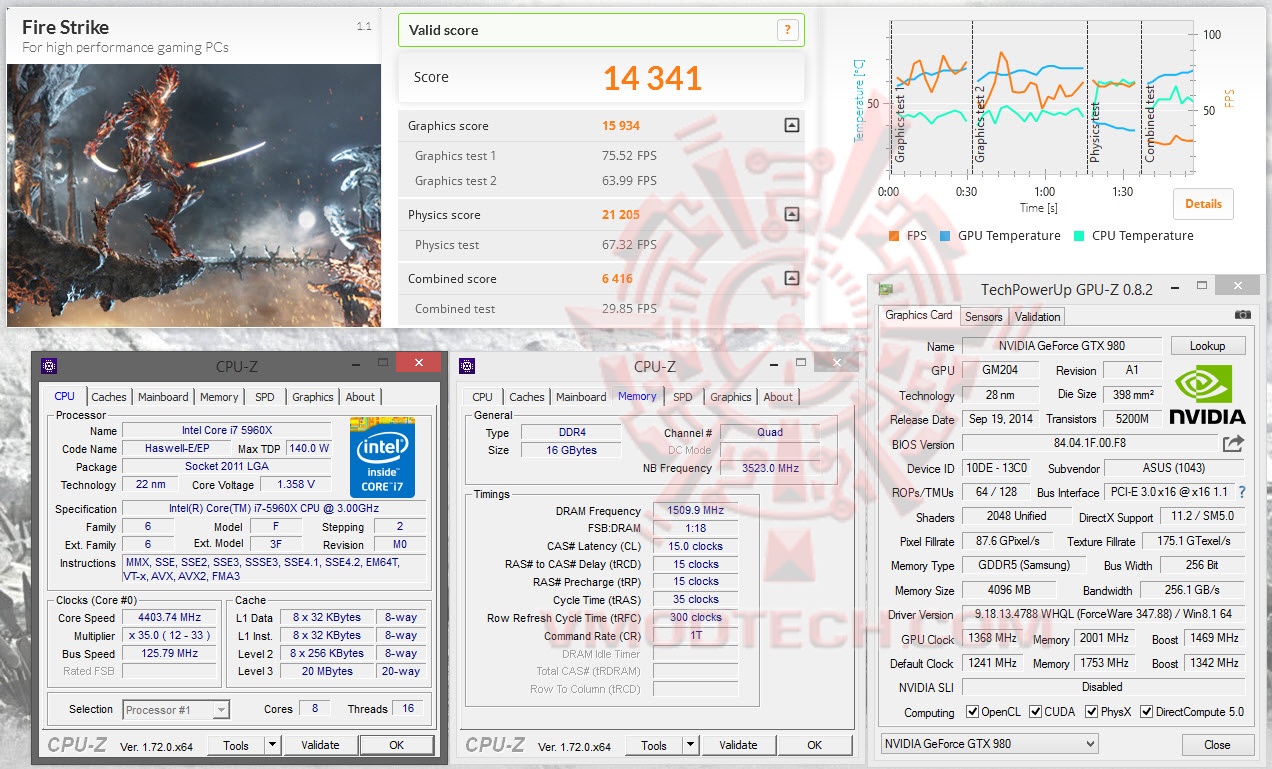Toggle the DirectCompute 5.0 checkbox
Viewport: 1272px width, 769px height.
[1146, 712]
